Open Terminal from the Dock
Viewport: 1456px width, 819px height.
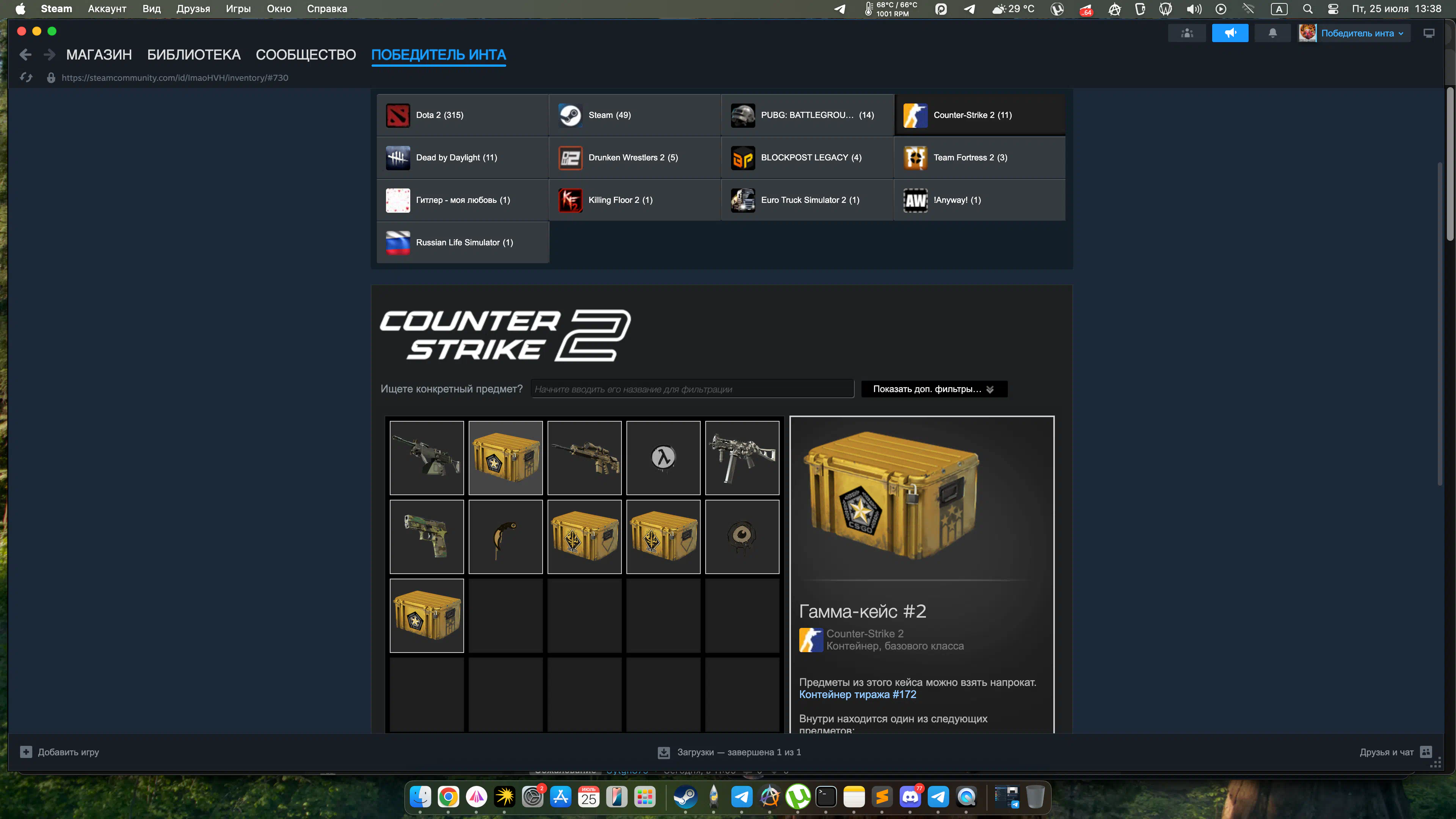826,797
